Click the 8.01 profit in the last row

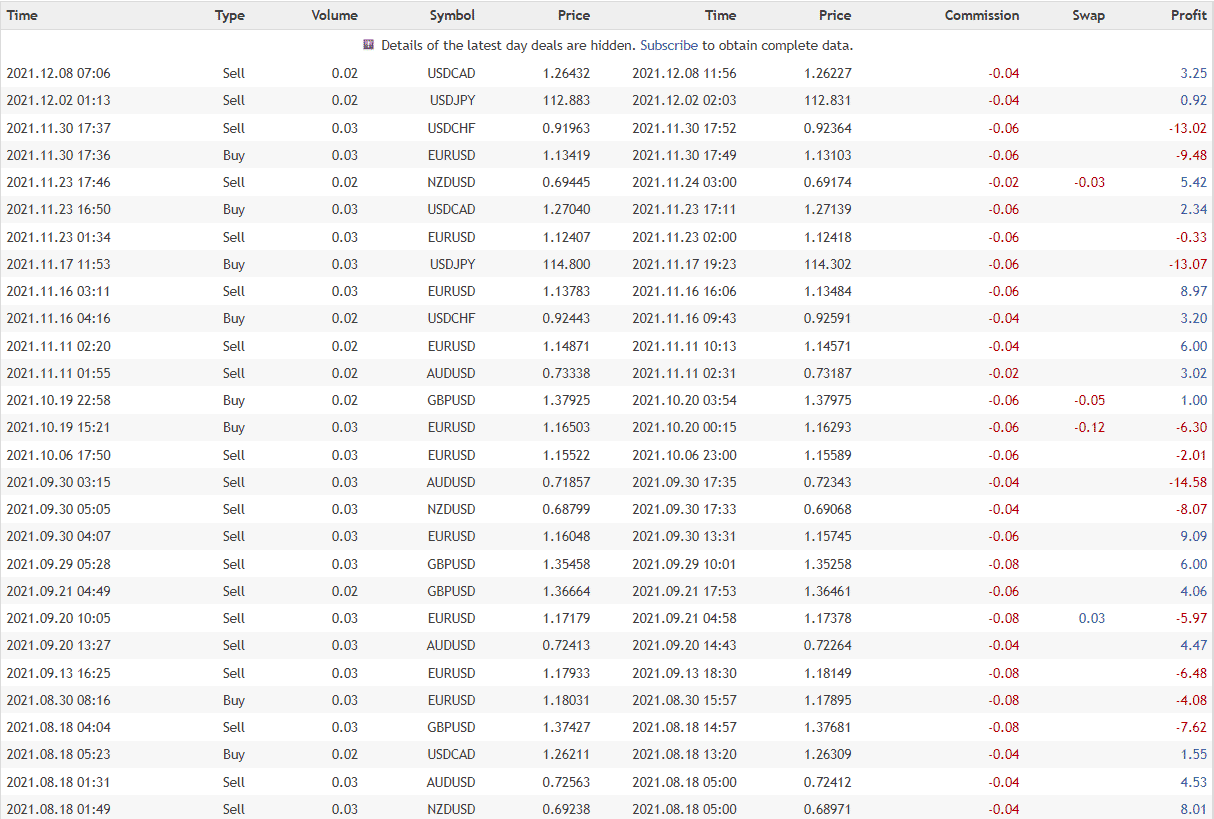point(1193,809)
